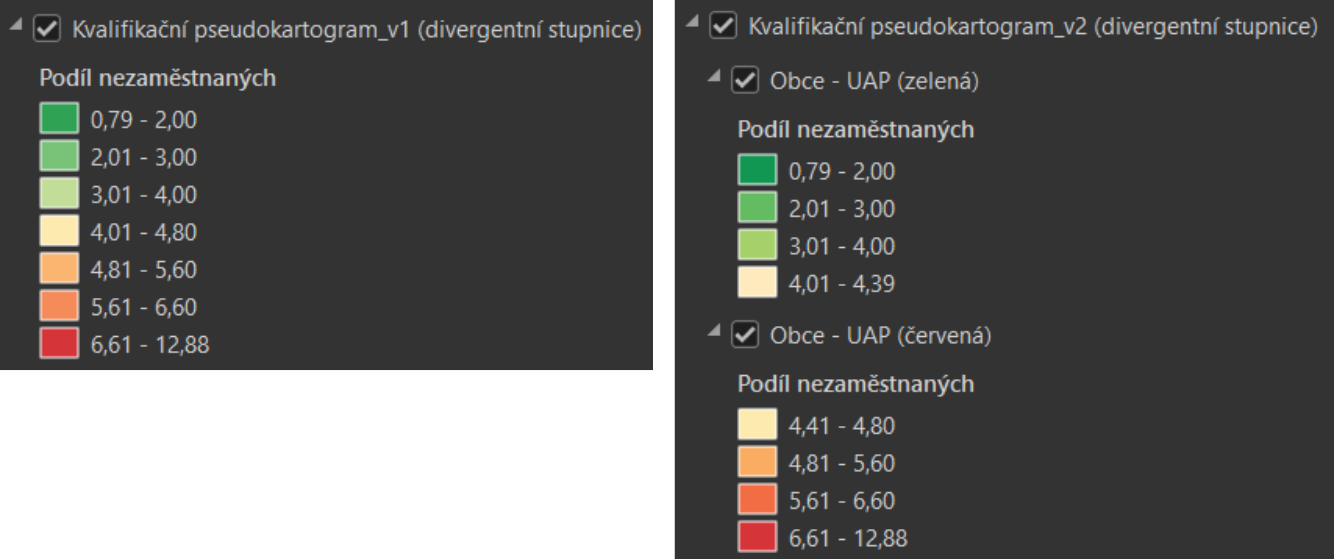
Task: Uncheck Kvalifikační pseudokartogram_v1 layer visibility checkbox
Action: 47,29
